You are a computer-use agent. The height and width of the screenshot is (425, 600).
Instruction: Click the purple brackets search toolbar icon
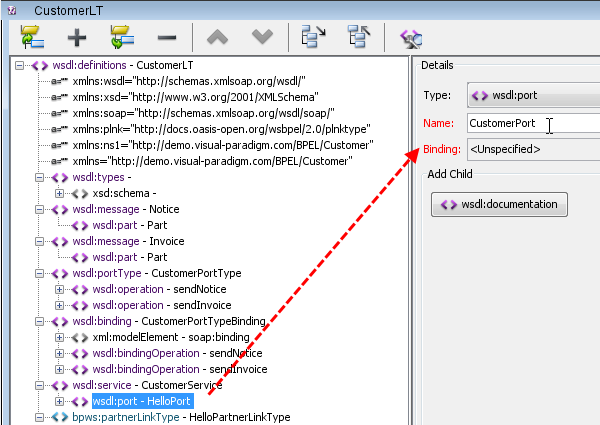point(411,38)
